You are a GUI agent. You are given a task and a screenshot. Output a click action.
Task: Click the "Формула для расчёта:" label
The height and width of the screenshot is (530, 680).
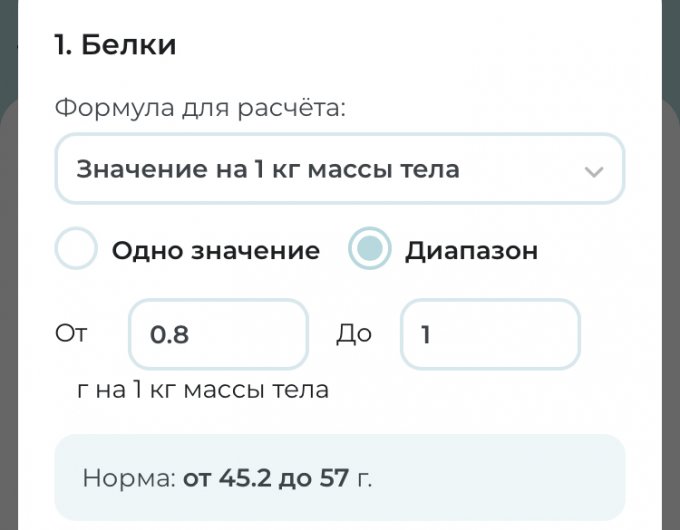tap(200, 107)
